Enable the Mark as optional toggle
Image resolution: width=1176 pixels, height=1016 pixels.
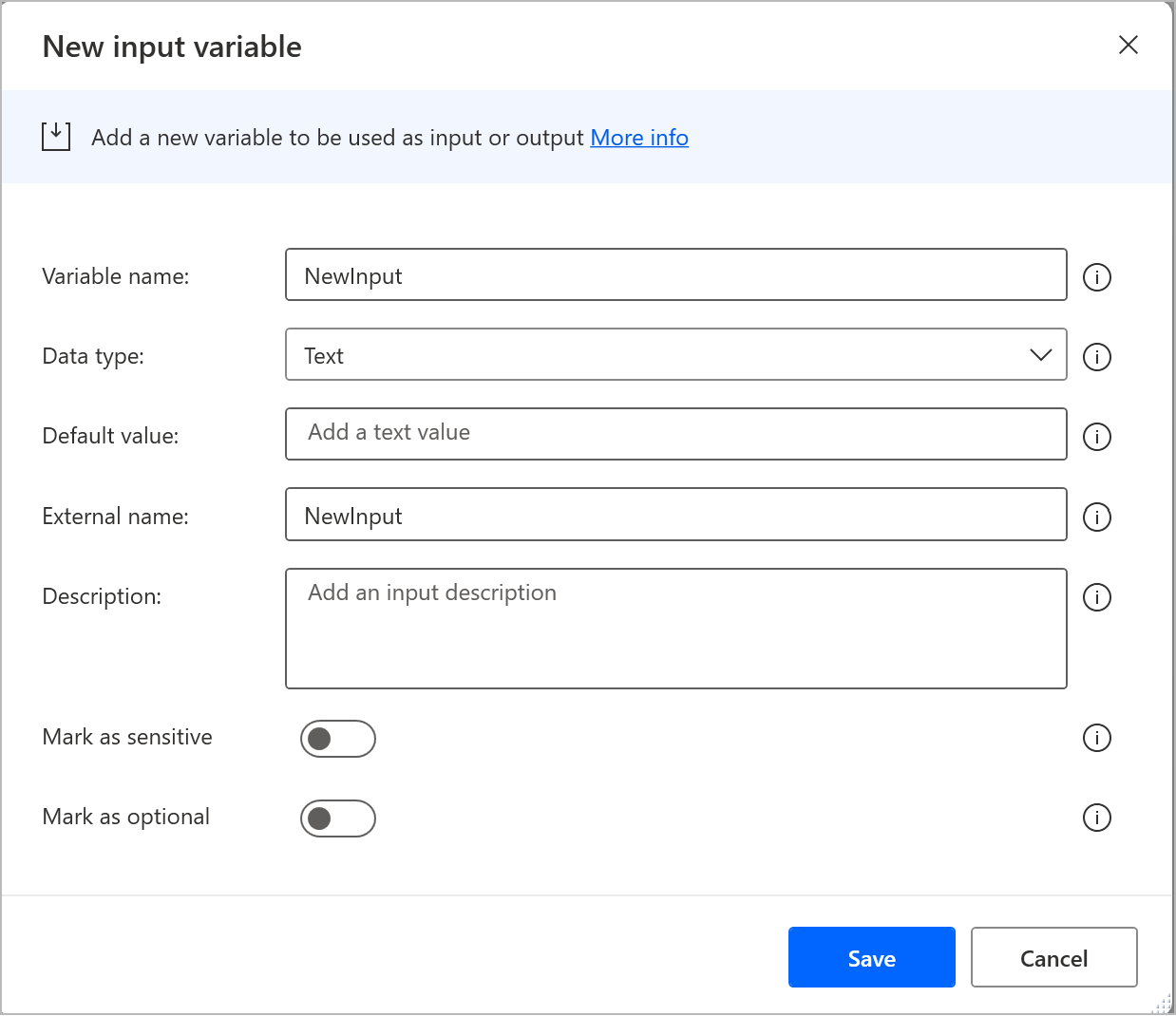coord(338,818)
